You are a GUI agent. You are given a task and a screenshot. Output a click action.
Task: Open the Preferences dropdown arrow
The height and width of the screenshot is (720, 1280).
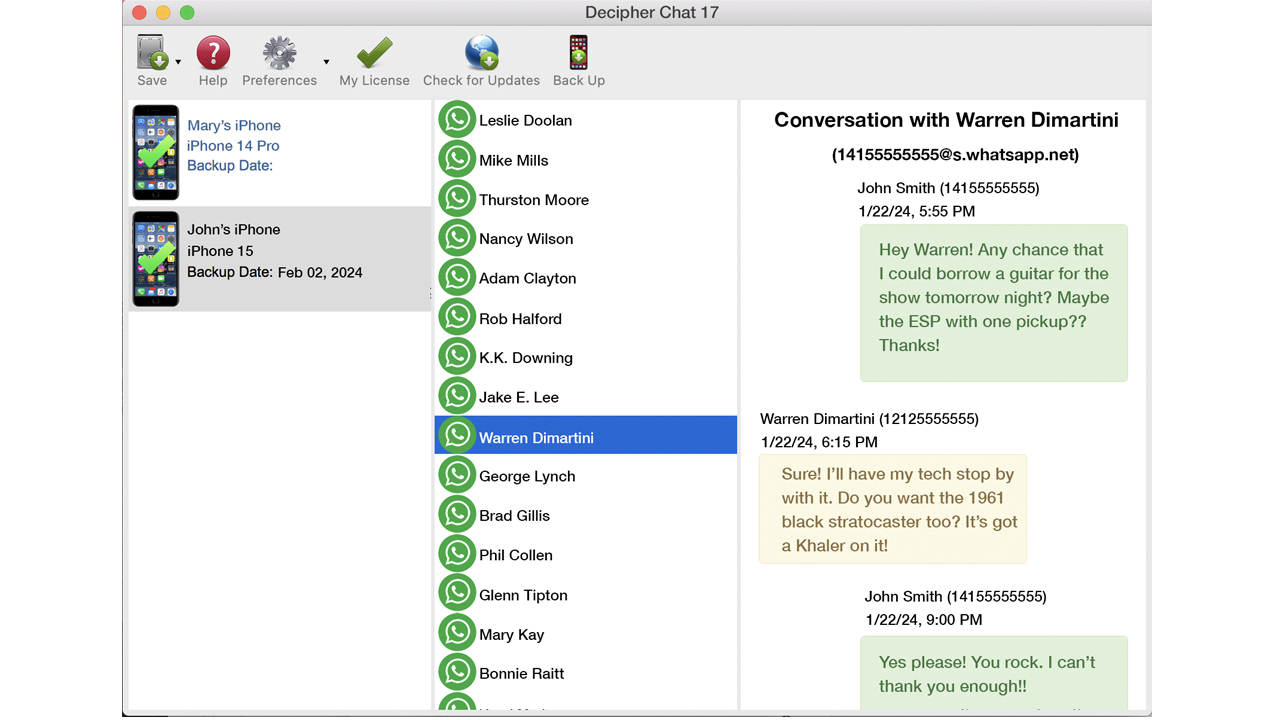(325, 61)
